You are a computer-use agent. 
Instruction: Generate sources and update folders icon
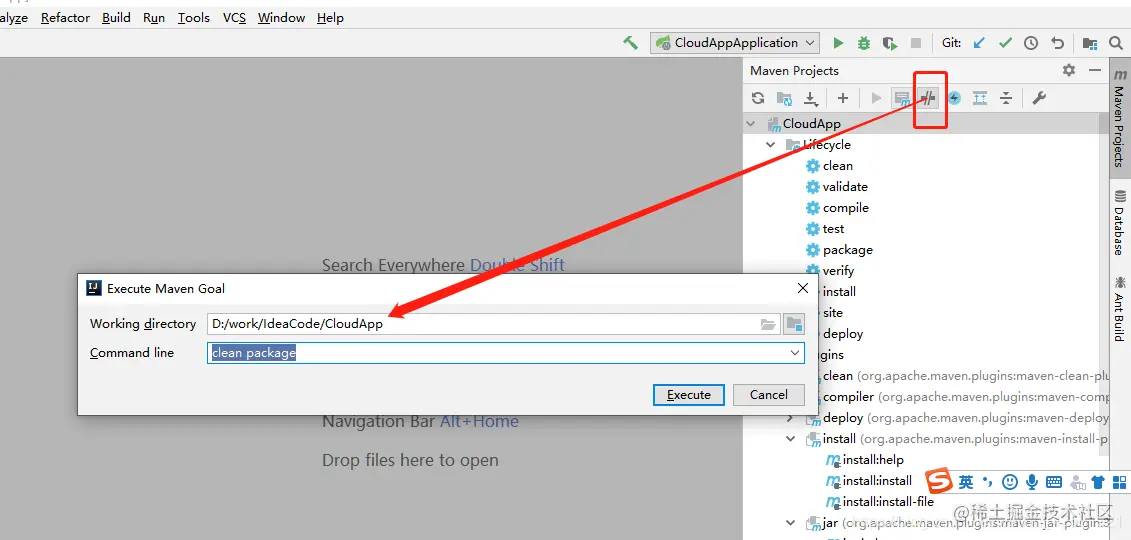point(784,98)
